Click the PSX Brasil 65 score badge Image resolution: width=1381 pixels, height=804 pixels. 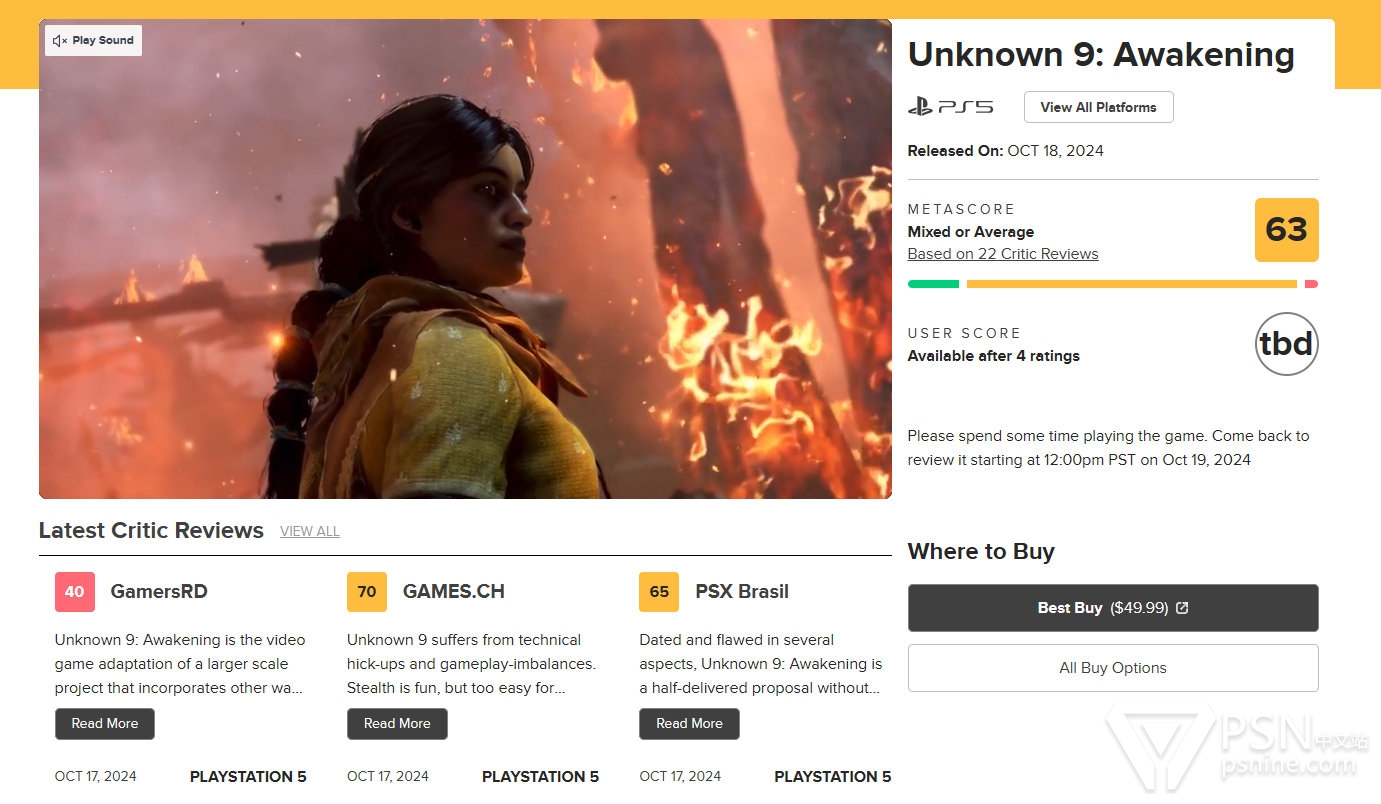coord(659,592)
